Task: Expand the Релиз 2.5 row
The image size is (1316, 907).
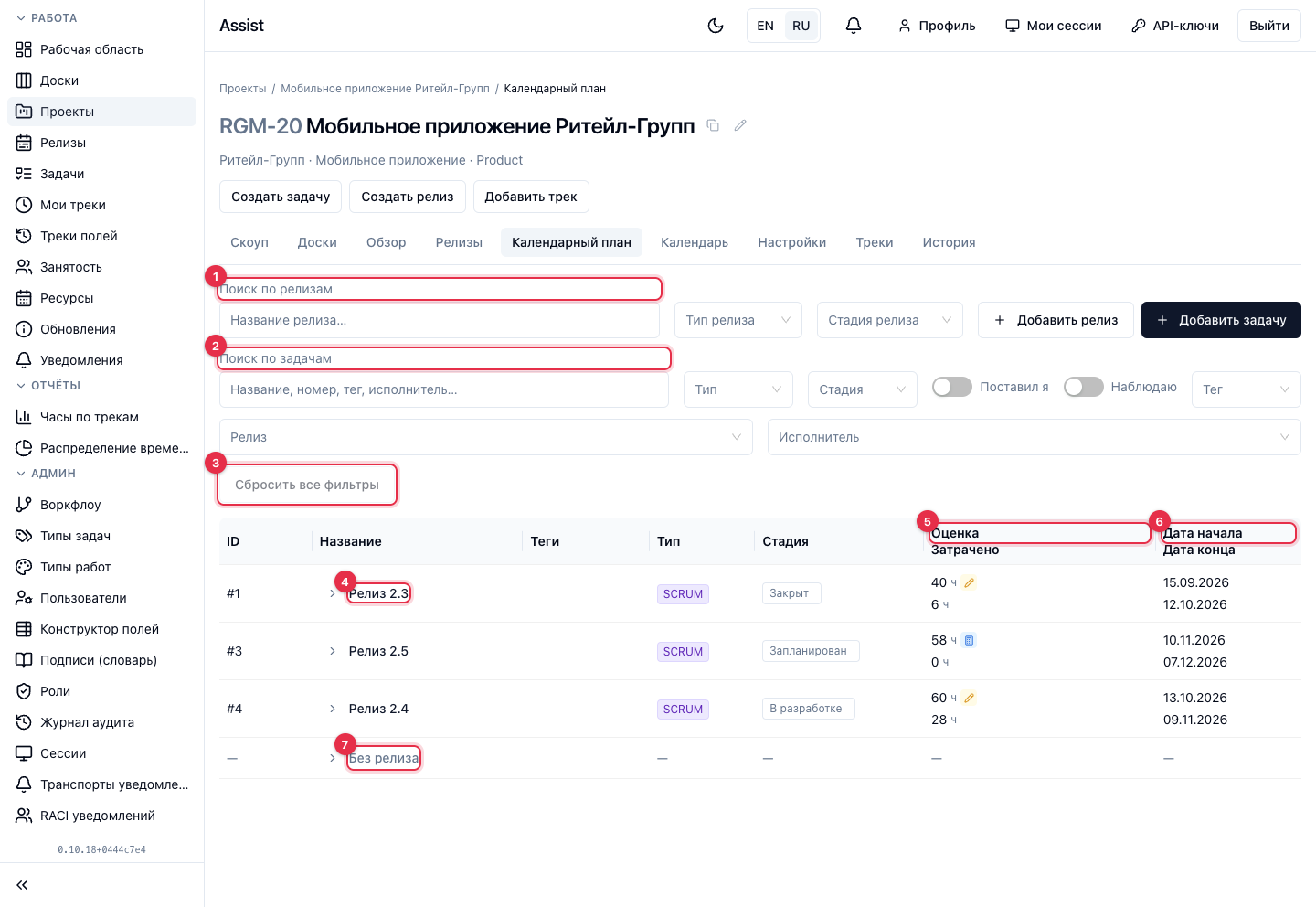Action: point(333,651)
